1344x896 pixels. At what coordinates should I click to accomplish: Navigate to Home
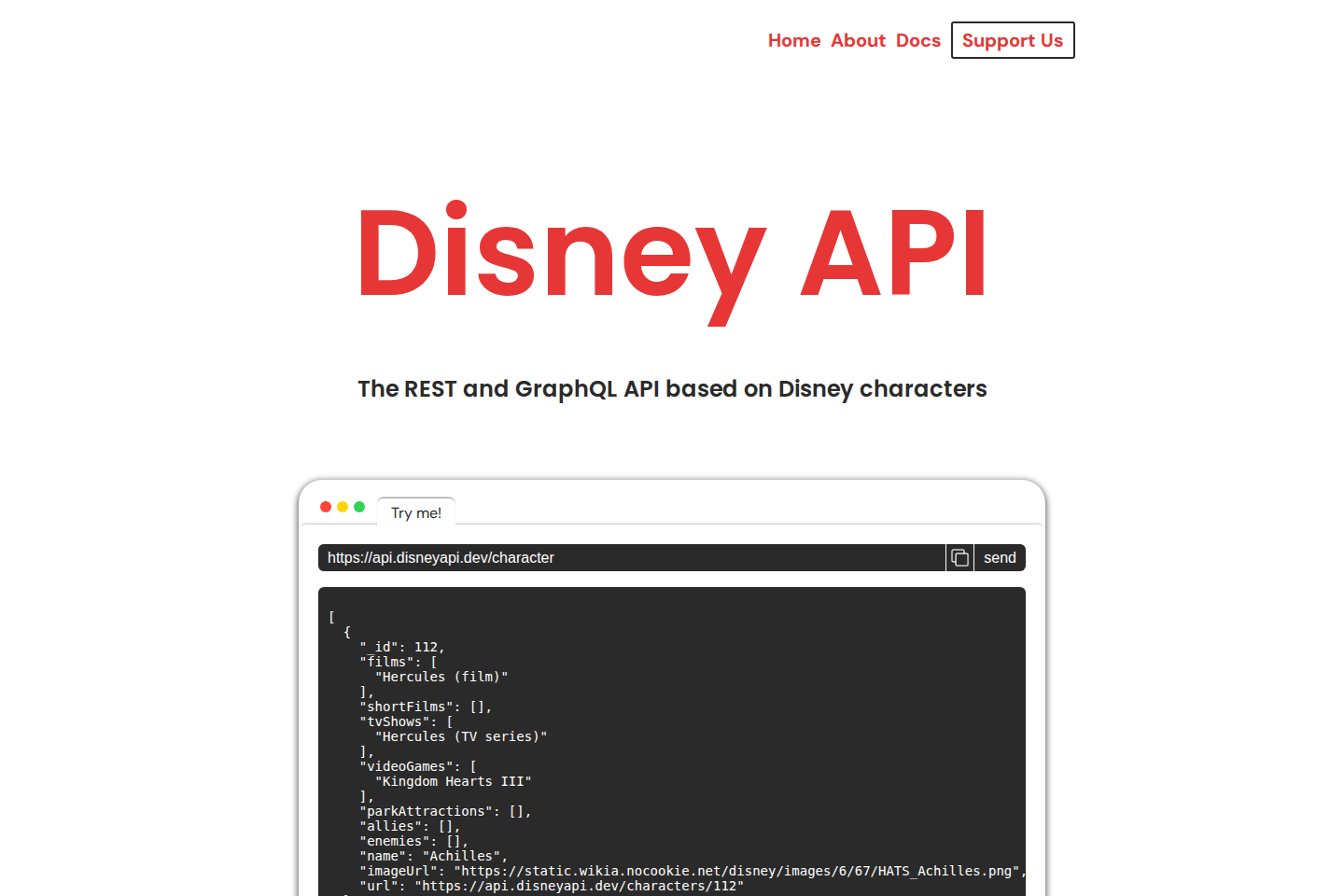click(794, 40)
